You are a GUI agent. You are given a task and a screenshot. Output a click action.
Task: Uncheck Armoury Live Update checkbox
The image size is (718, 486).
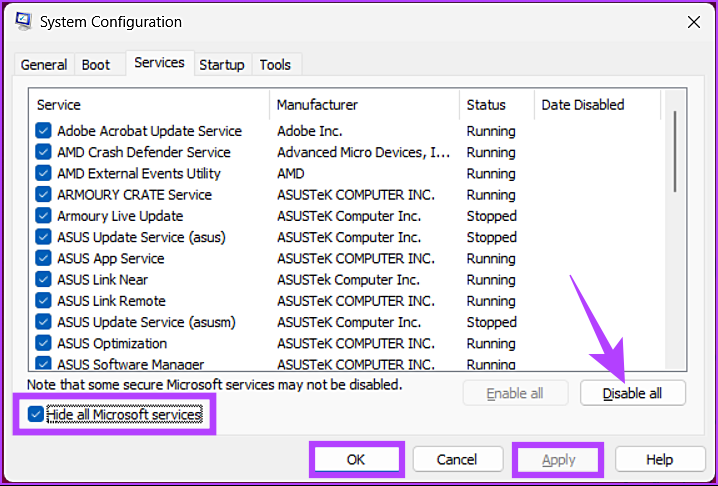point(43,216)
